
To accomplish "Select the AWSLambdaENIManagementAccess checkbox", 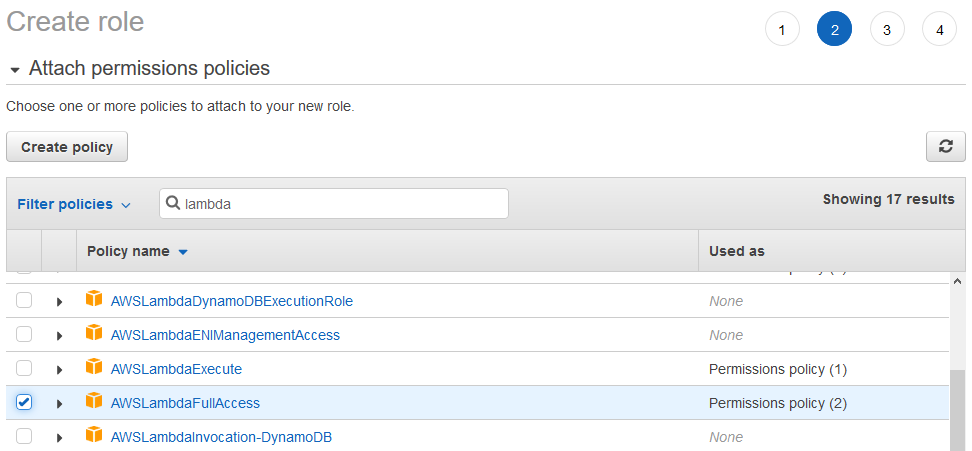I will click(24, 335).
